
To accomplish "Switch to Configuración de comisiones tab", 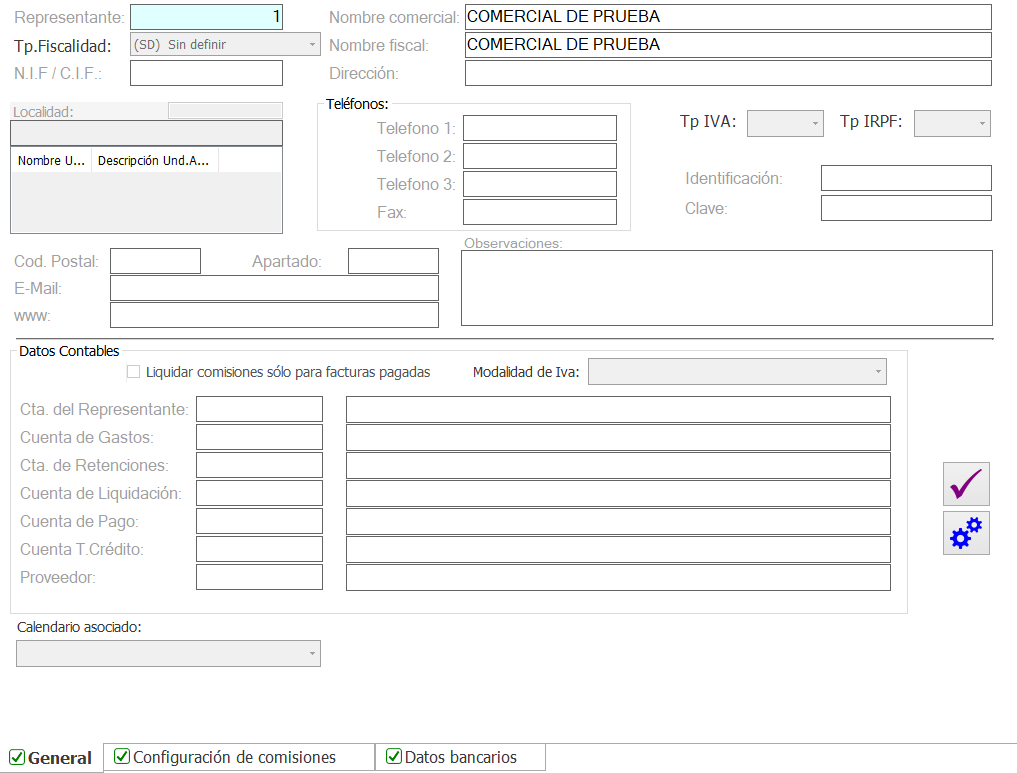I will (x=238, y=757).
